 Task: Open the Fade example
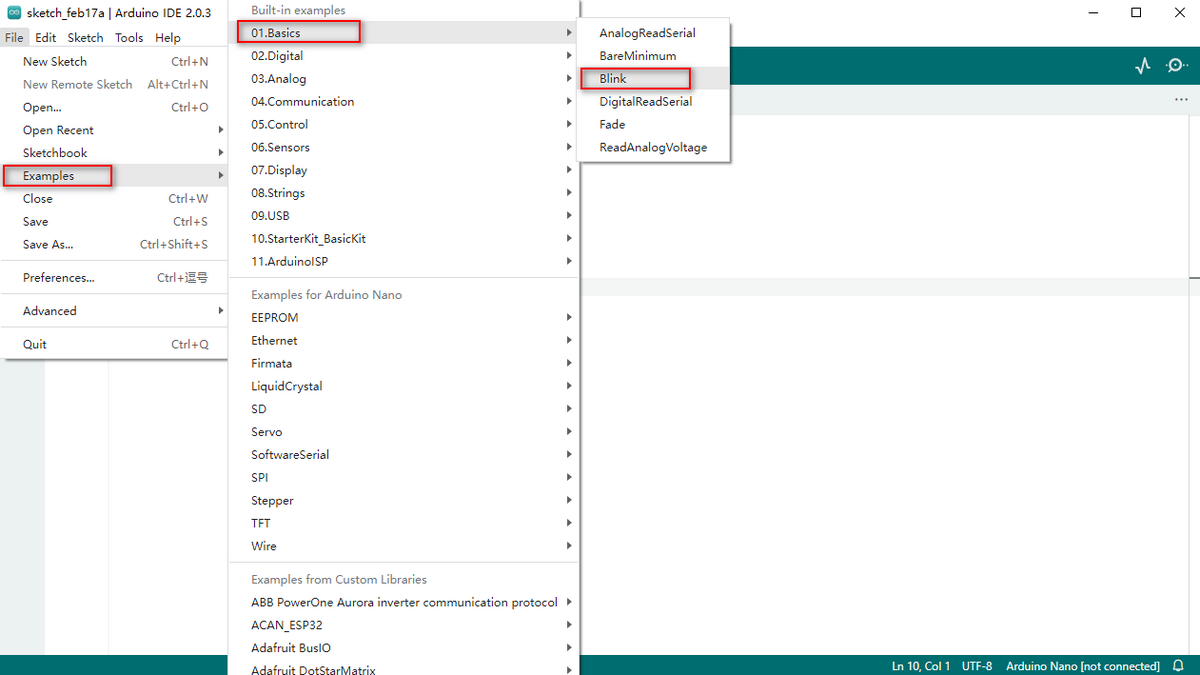click(x=655, y=125)
